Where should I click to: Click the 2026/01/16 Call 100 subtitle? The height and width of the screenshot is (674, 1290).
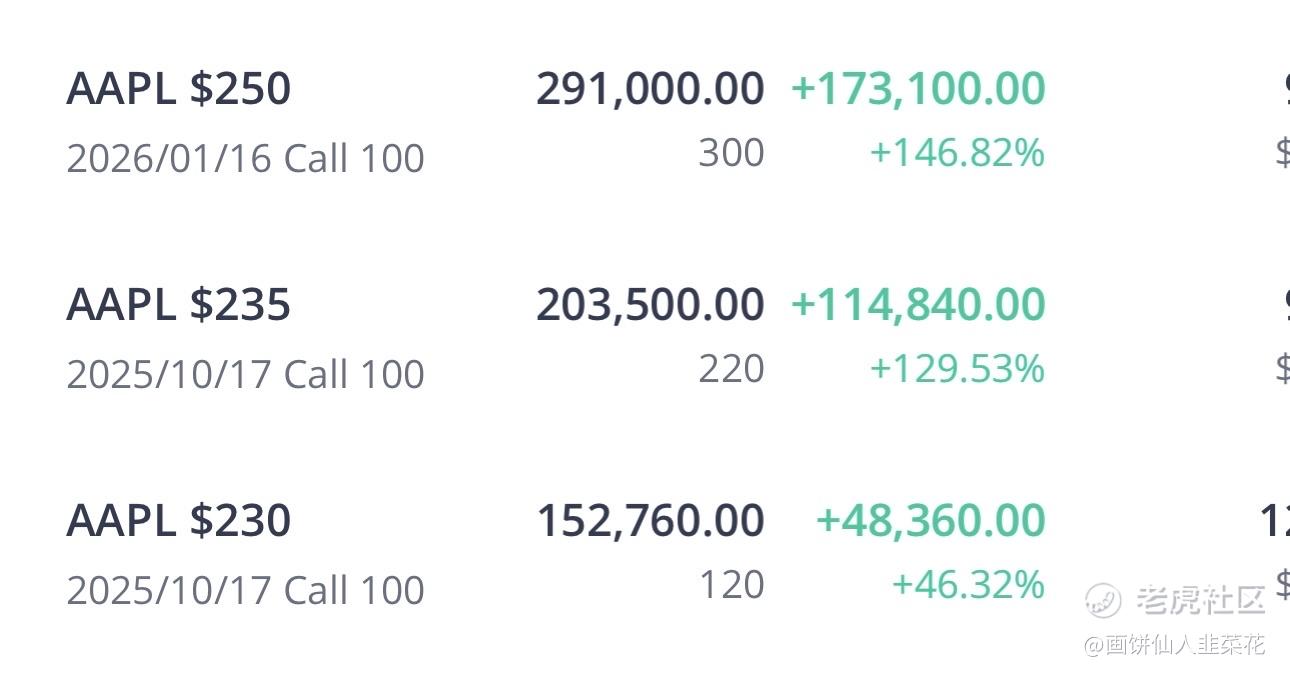pyautogui.click(x=245, y=158)
